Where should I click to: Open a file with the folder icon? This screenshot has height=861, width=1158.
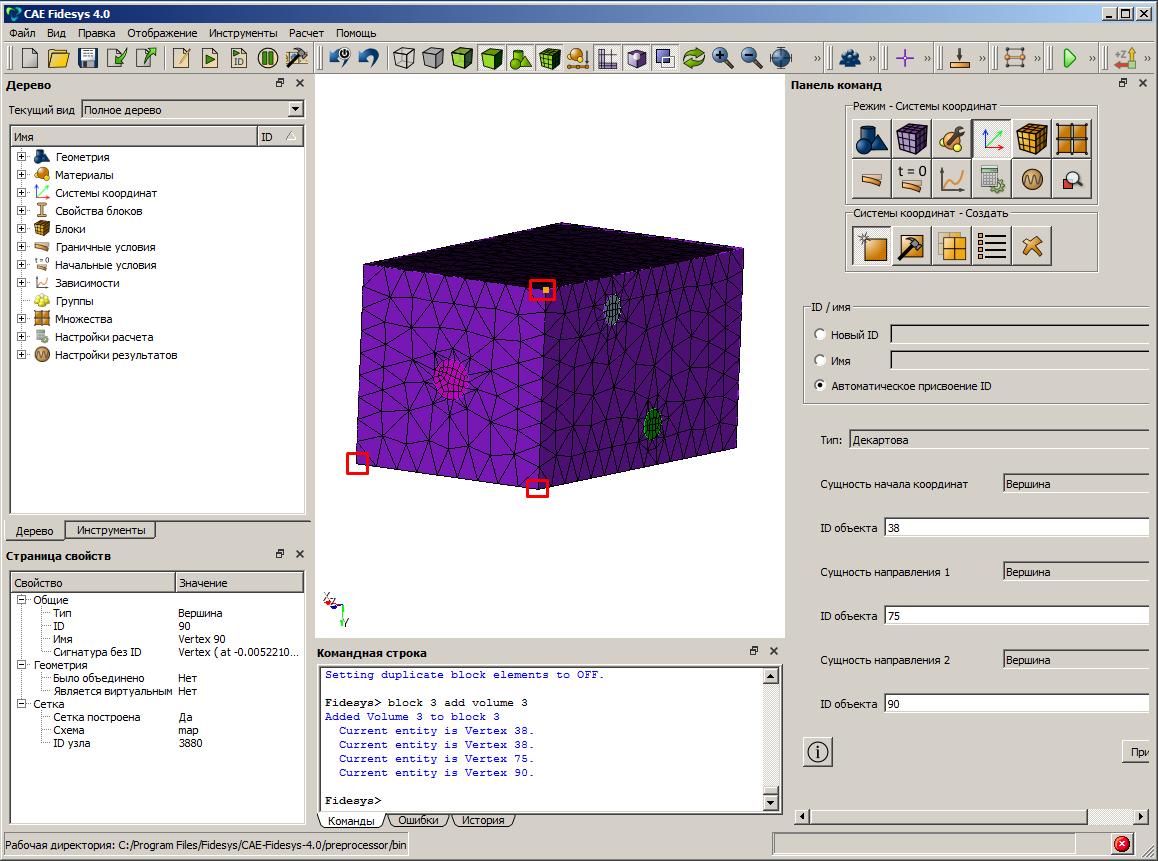click(x=58, y=58)
